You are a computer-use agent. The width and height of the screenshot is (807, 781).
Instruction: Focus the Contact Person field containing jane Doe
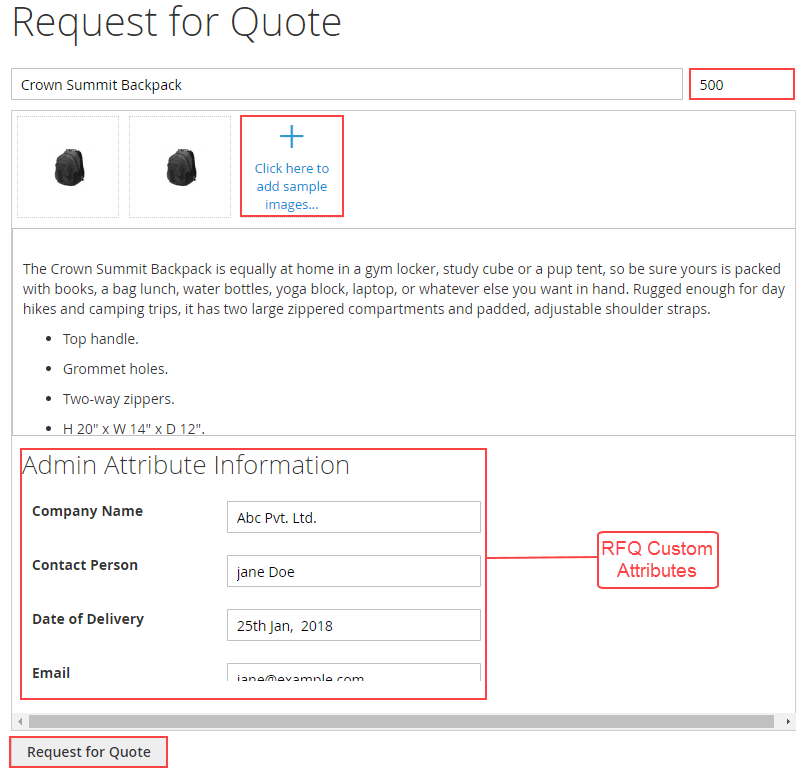coord(353,572)
